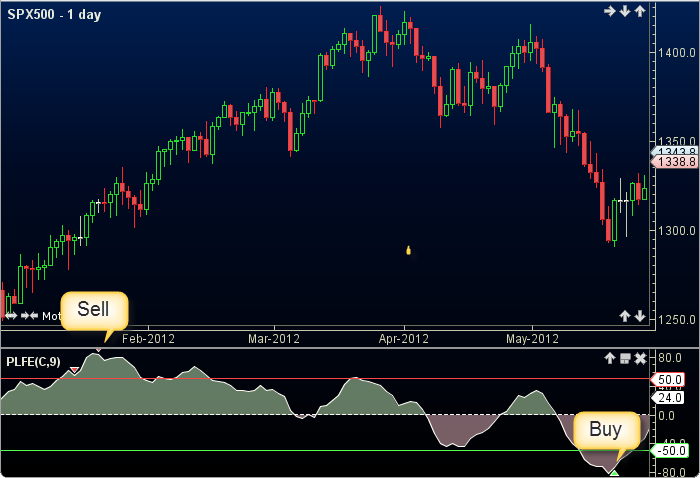Click the Mar-2012 date axis label
This screenshot has height=478, width=700.
click(274, 339)
